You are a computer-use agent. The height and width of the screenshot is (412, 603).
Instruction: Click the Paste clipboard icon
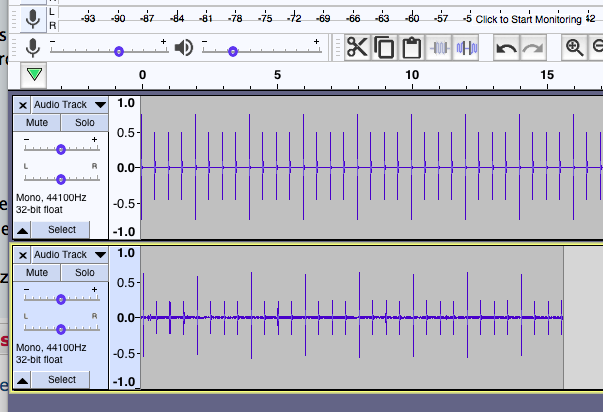411,48
